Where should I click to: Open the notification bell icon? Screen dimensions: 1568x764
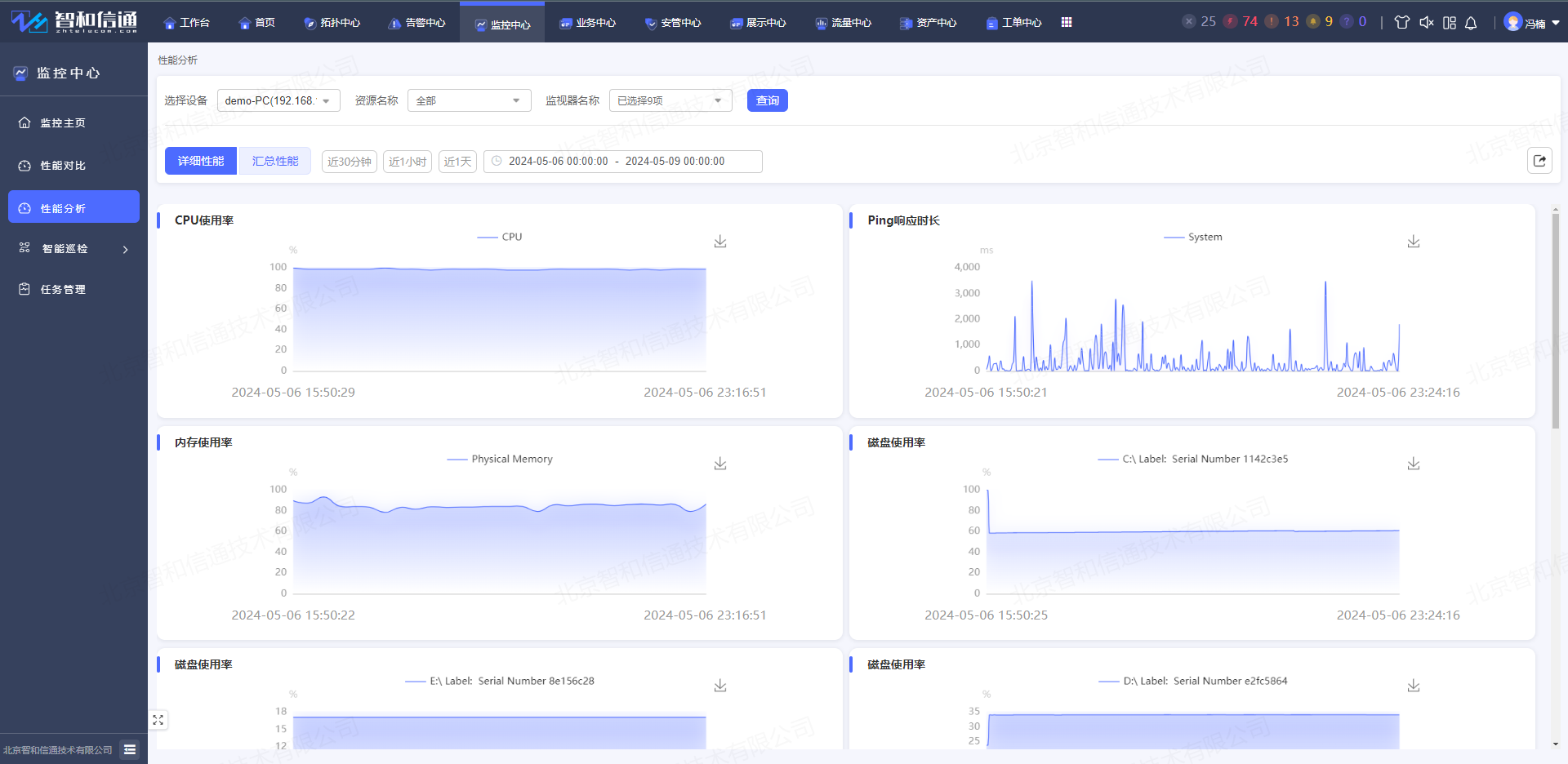(x=1471, y=23)
